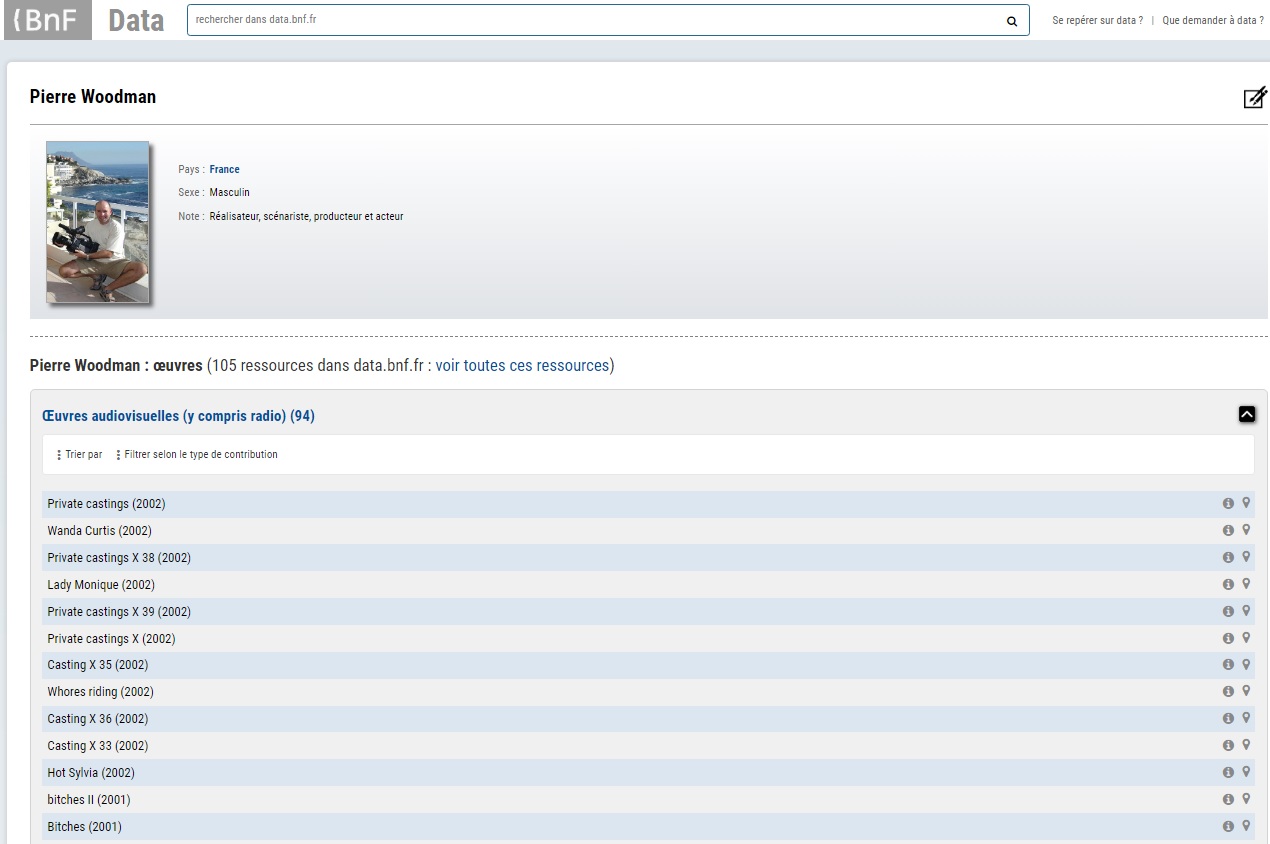
Task: Click the BnF logo
Action: click(47, 20)
